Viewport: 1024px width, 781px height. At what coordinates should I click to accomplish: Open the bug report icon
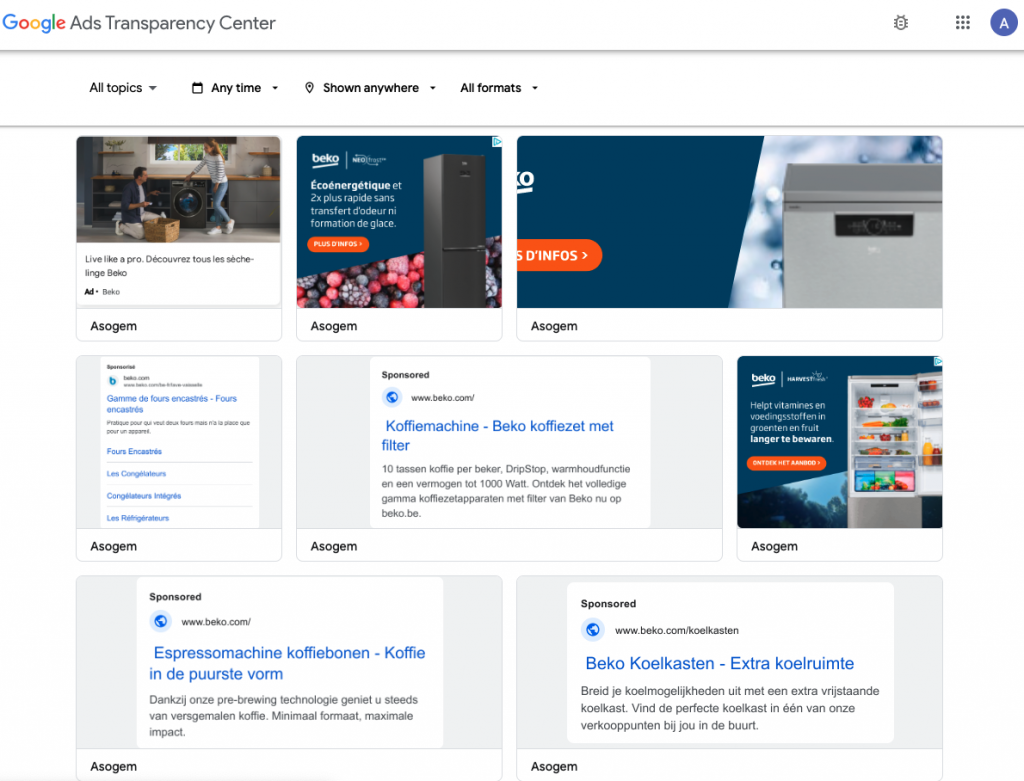click(x=900, y=22)
